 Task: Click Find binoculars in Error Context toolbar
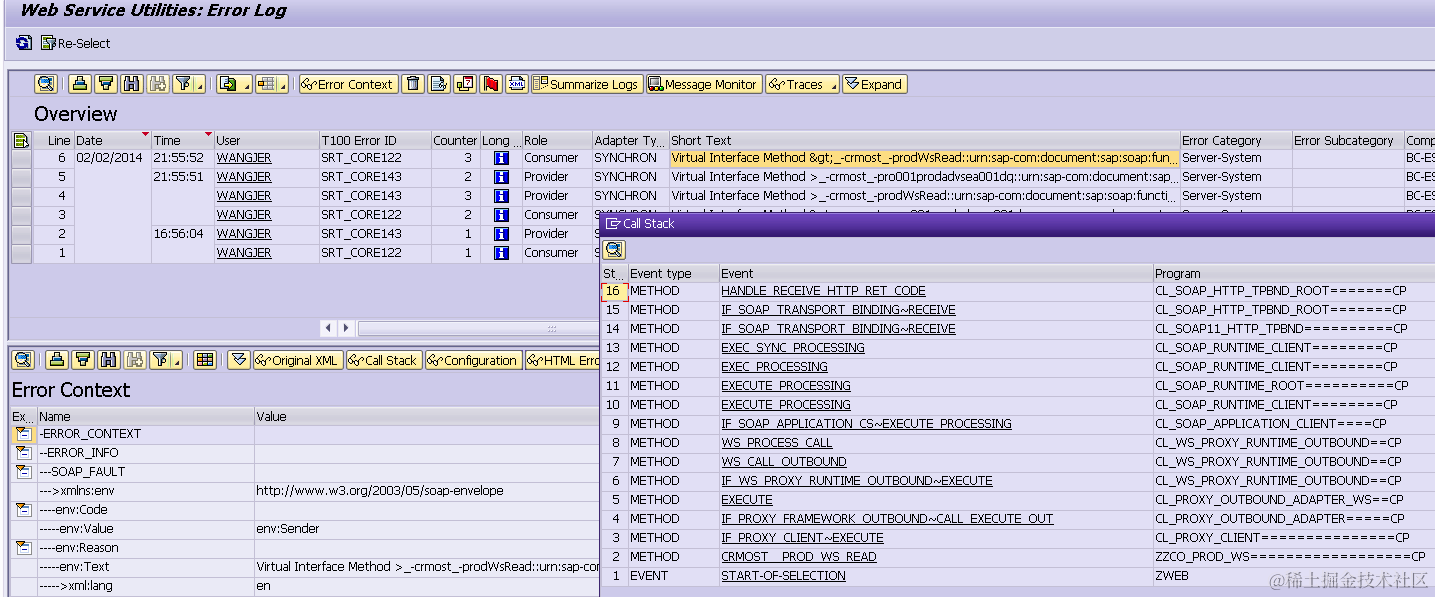pyautogui.click(x=109, y=360)
